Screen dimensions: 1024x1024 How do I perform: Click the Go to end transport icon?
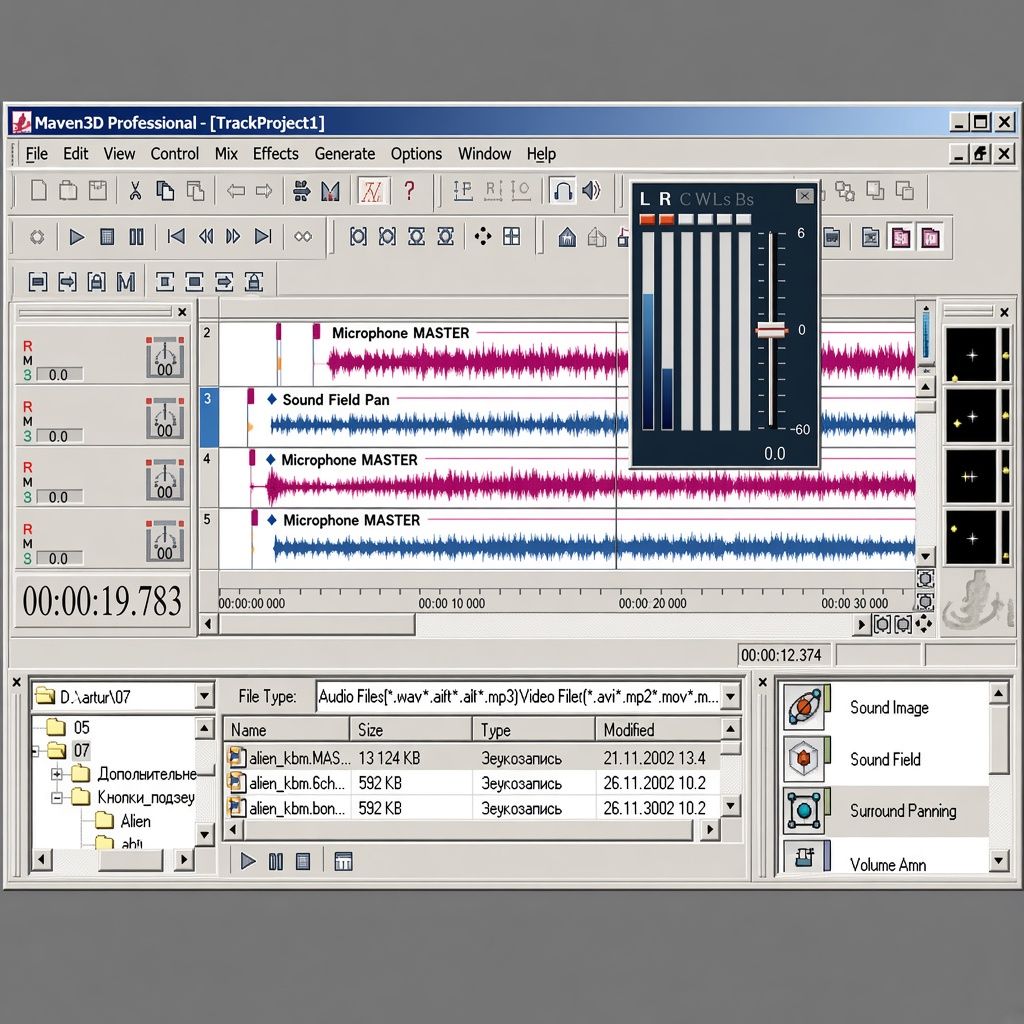[263, 236]
